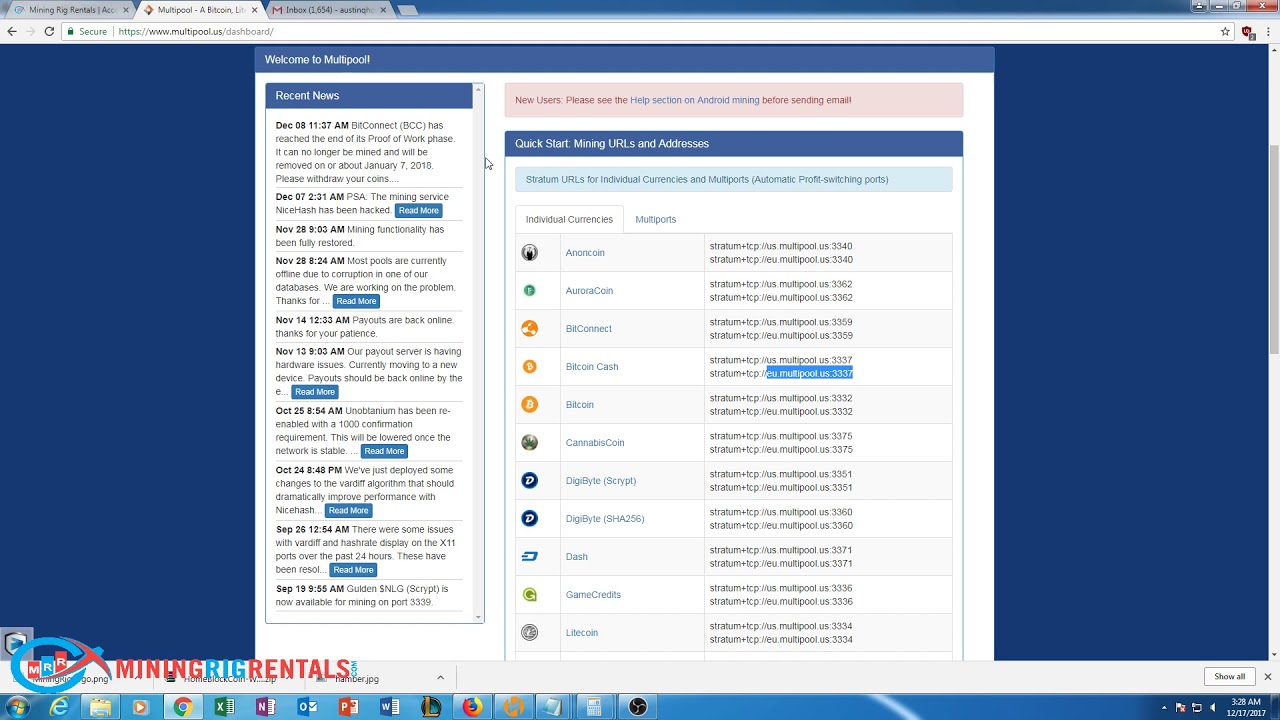Open the Bitcoin Cash link
1280x720 pixels.
tap(592, 367)
